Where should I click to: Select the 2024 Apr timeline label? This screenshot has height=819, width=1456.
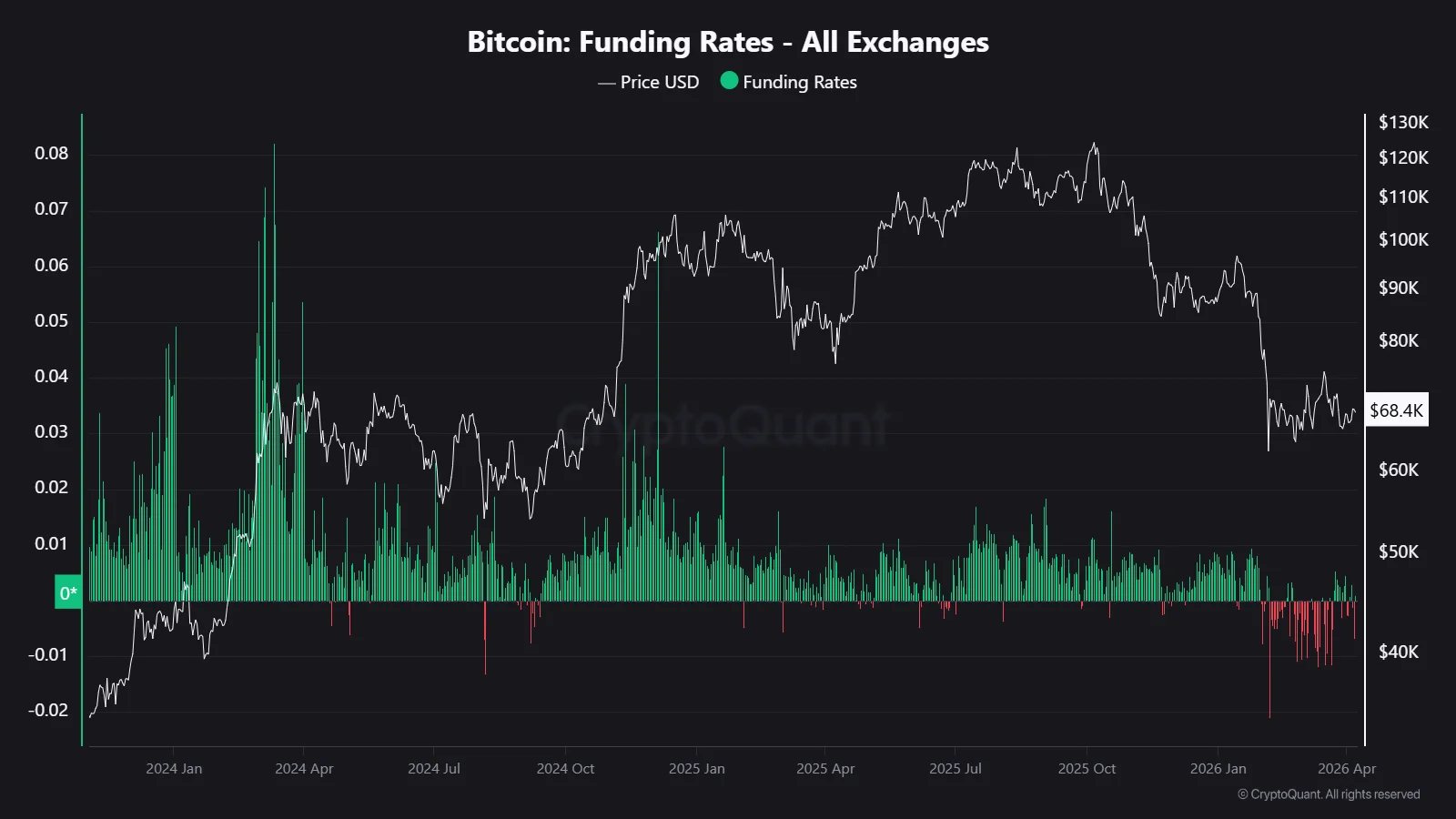[304, 769]
